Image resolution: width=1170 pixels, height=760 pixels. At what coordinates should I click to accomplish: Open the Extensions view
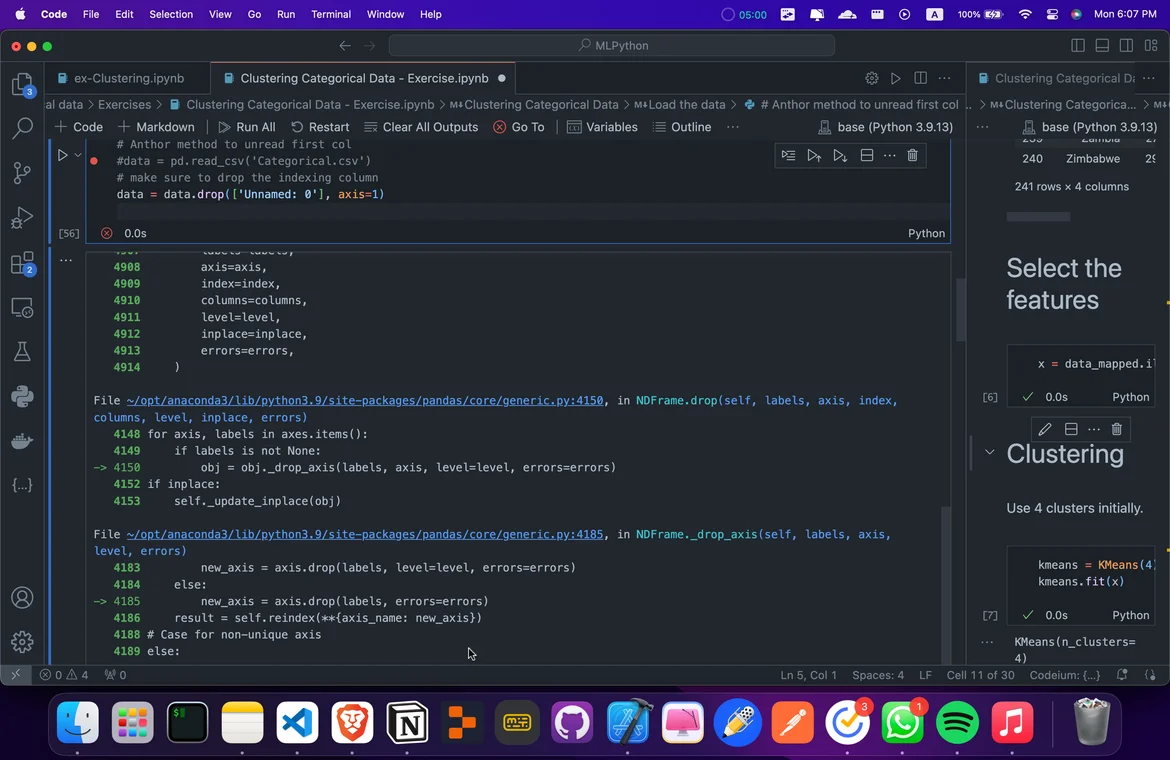point(22,264)
